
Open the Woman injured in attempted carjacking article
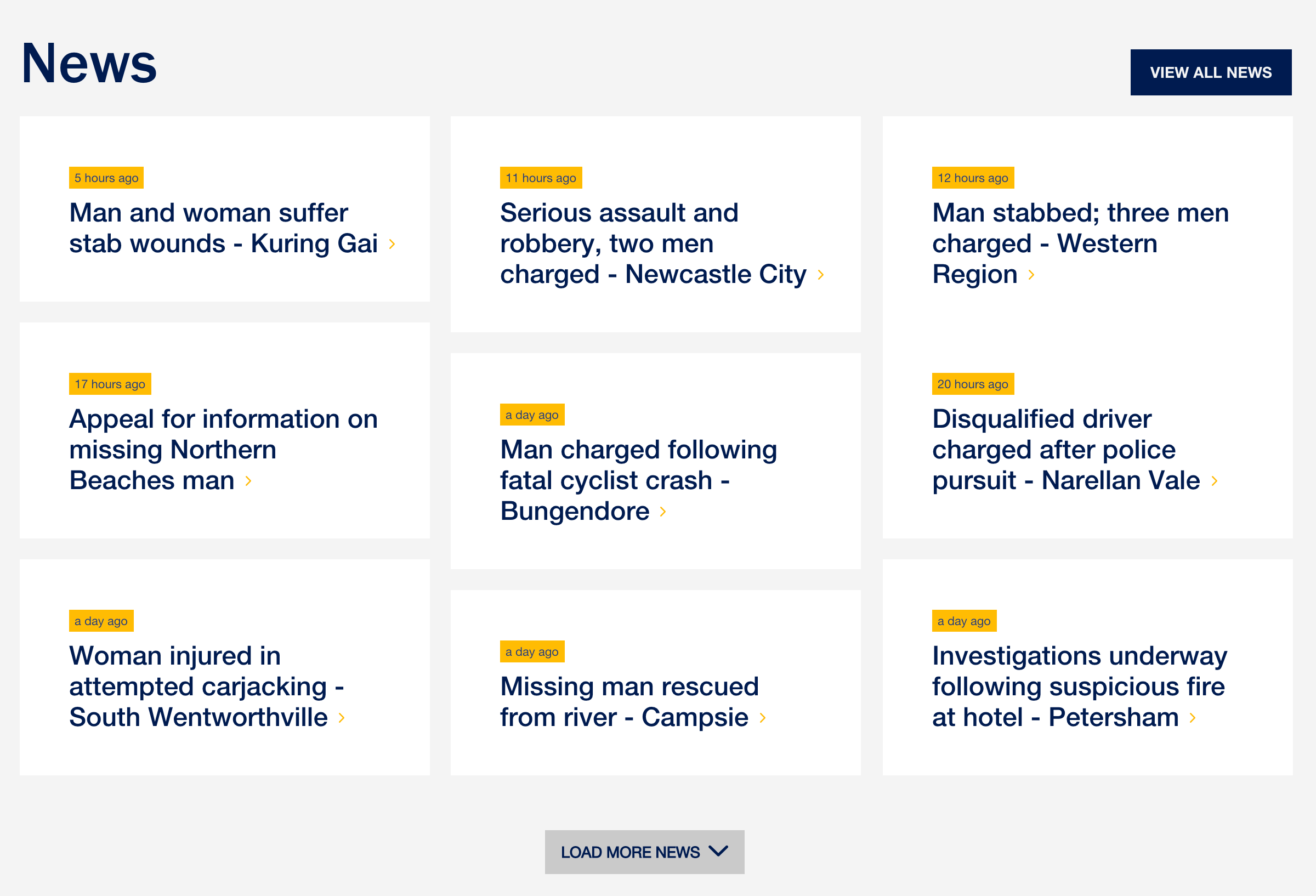pyautogui.click(x=206, y=687)
